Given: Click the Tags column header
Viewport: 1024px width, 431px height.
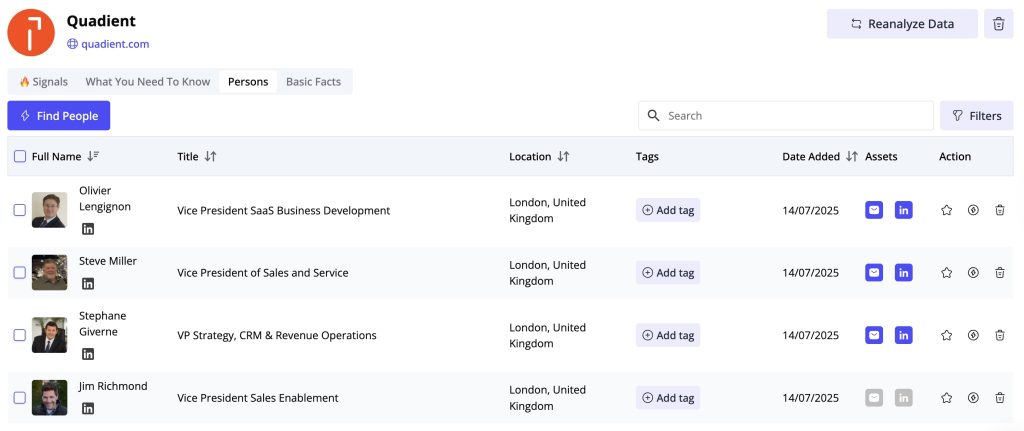Looking at the screenshot, I should pyautogui.click(x=647, y=156).
